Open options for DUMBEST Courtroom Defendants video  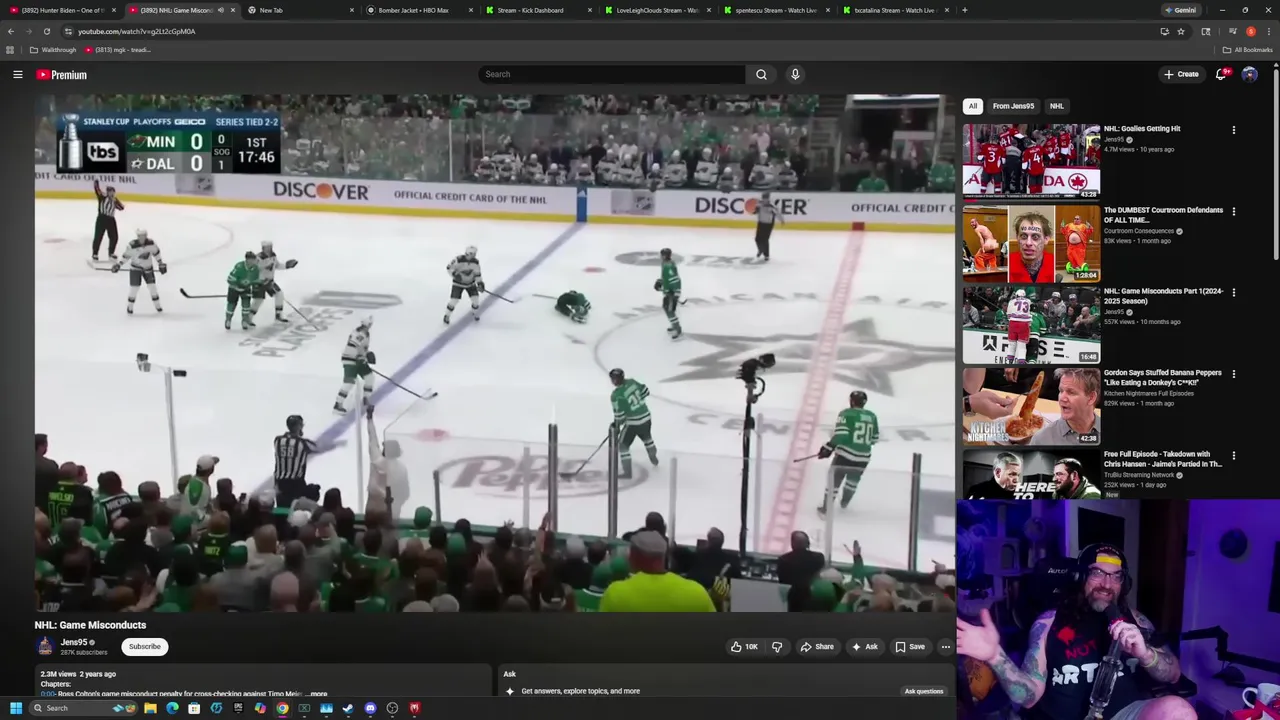pos(1233,212)
